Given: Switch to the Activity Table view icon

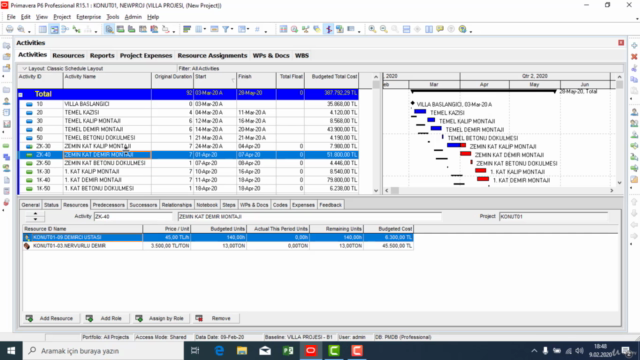Looking at the screenshot, I should point(42,29).
